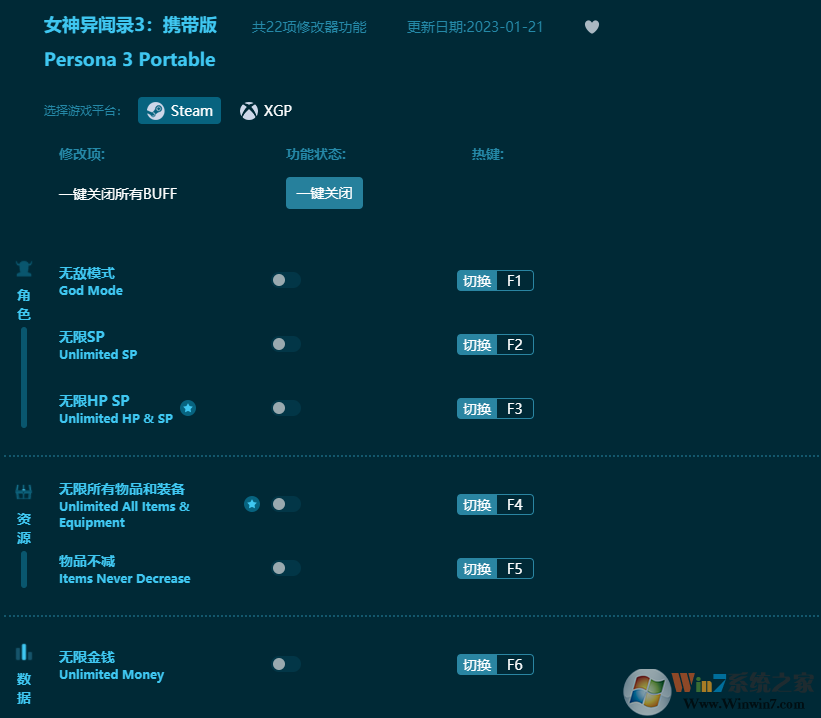821x718 pixels.
Task: Click the Xbox XGP logo icon
Action: pyautogui.click(x=249, y=111)
